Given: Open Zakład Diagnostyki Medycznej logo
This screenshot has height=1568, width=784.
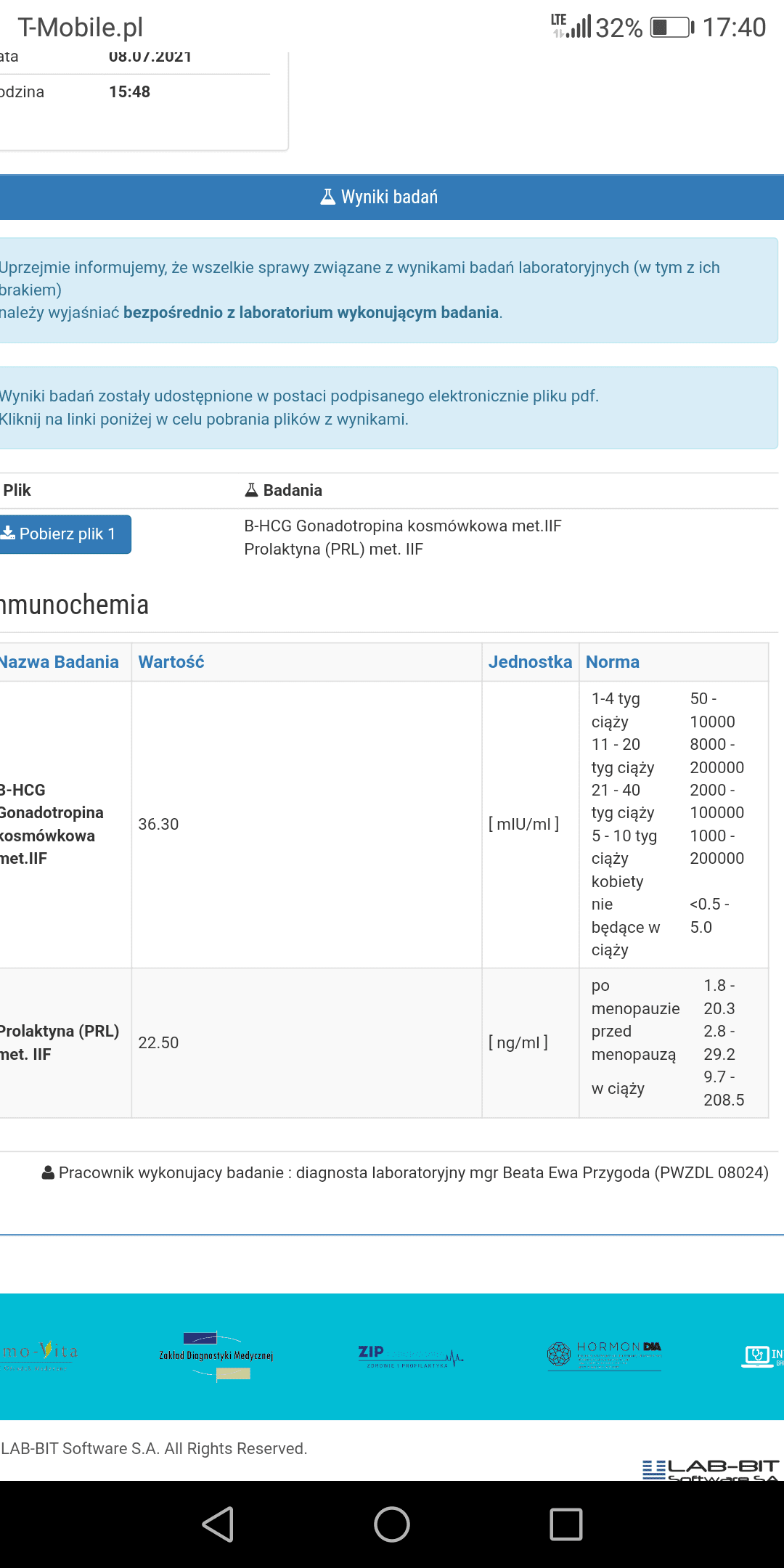Looking at the screenshot, I should click(x=216, y=1355).
